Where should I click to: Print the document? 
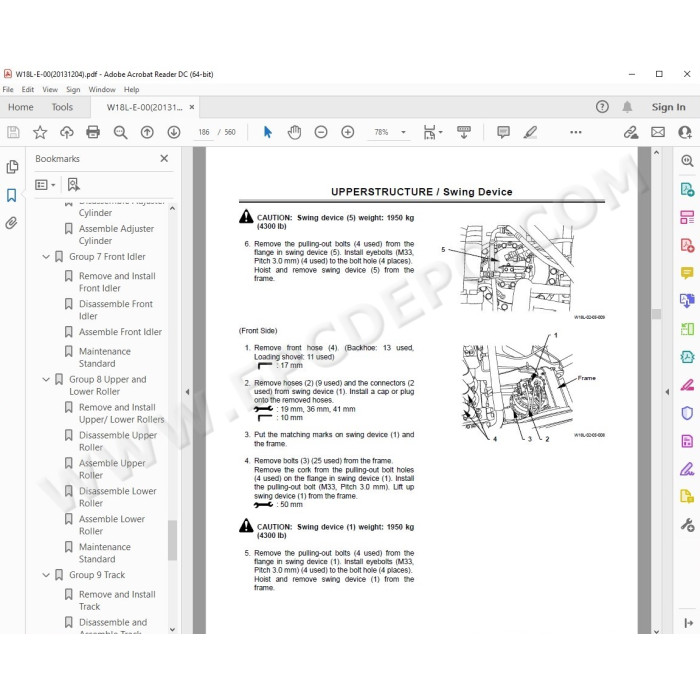click(93, 132)
